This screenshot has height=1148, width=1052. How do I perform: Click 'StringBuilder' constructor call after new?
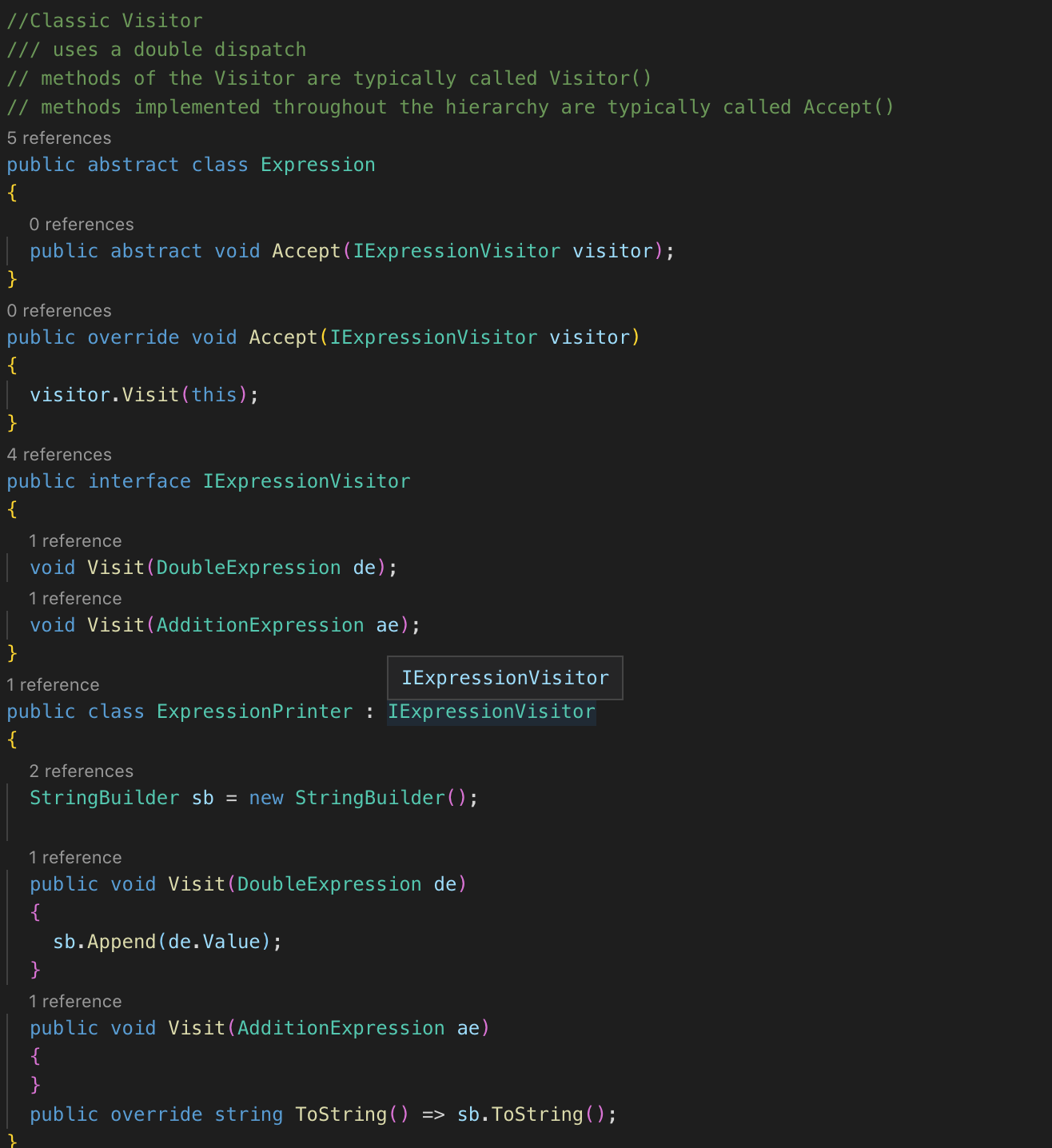(x=370, y=798)
